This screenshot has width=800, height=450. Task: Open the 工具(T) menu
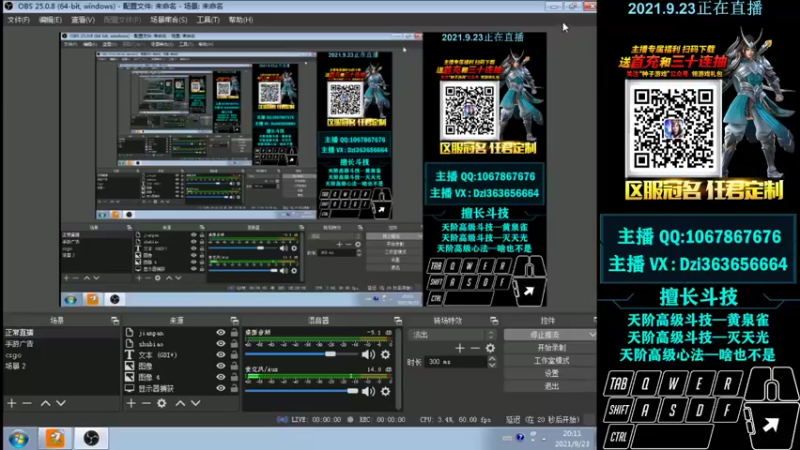pos(208,19)
